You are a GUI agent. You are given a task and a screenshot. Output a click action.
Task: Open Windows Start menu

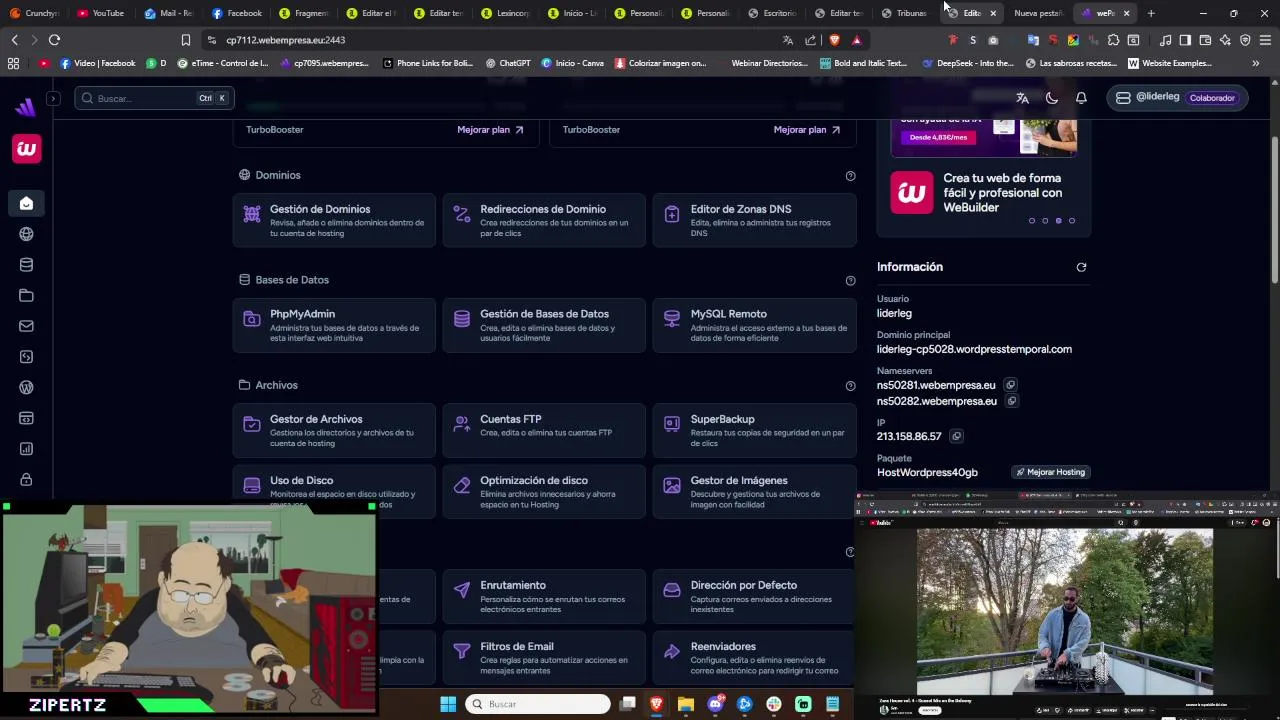pyautogui.click(x=447, y=704)
